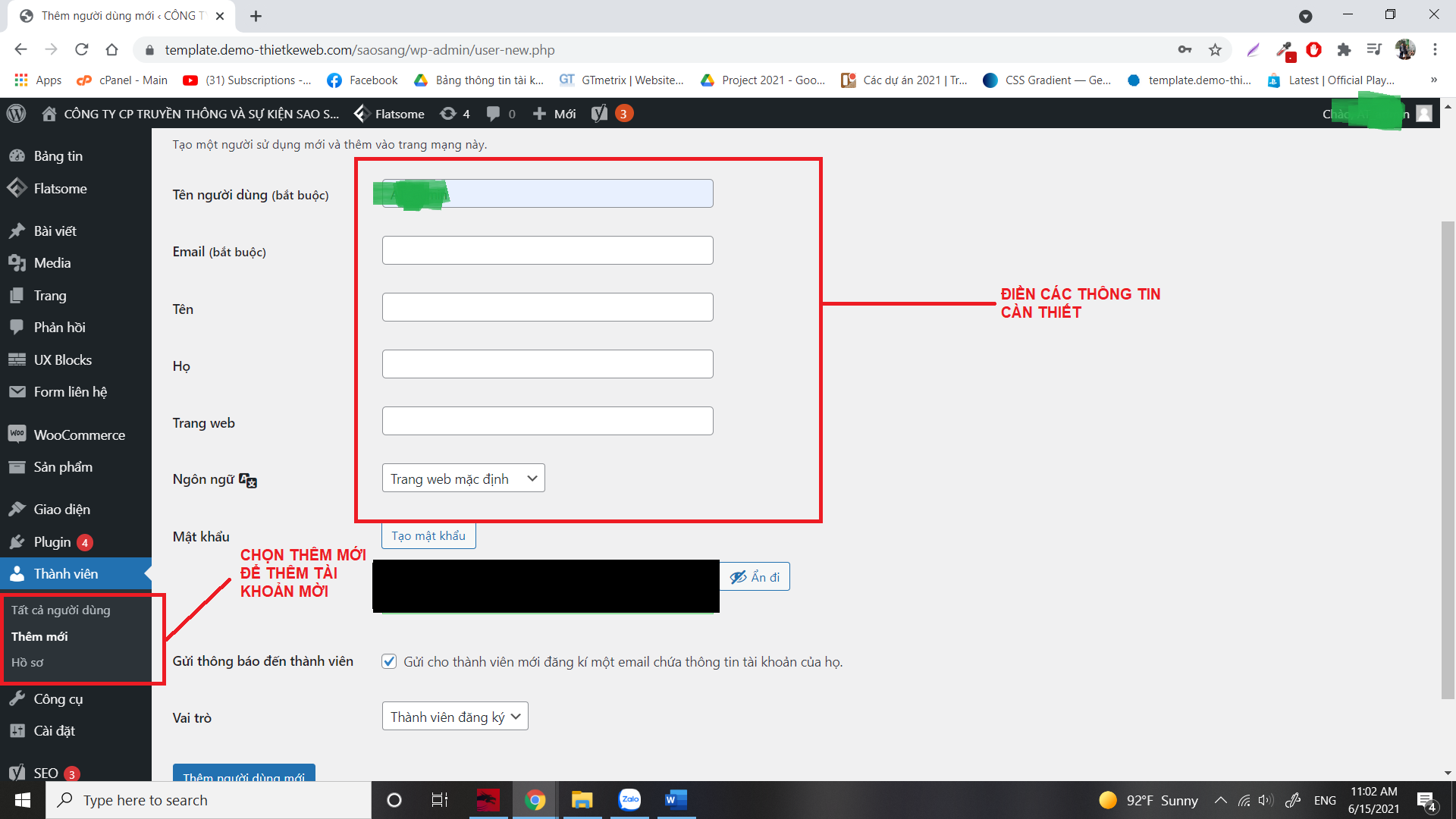The image size is (1456, 819).
Task: Click the Email input field
Action: (x=548, y=250)
